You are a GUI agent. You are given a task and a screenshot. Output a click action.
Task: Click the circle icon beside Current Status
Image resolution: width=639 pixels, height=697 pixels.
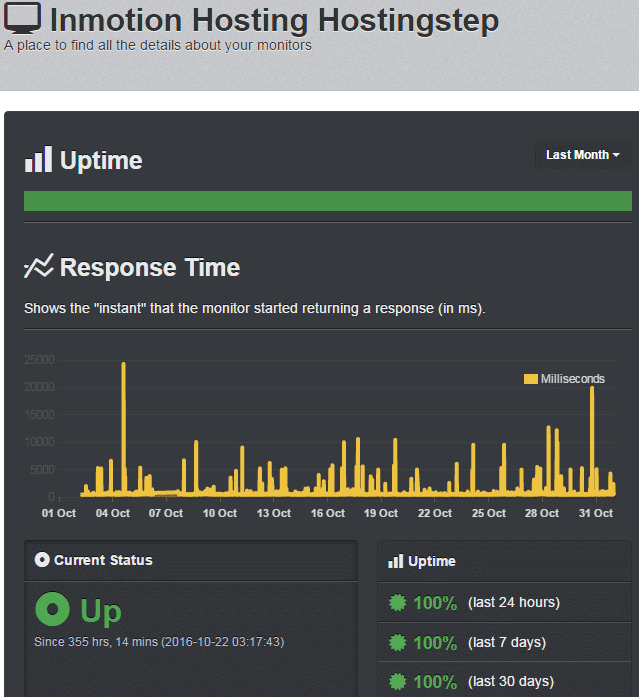42,560
